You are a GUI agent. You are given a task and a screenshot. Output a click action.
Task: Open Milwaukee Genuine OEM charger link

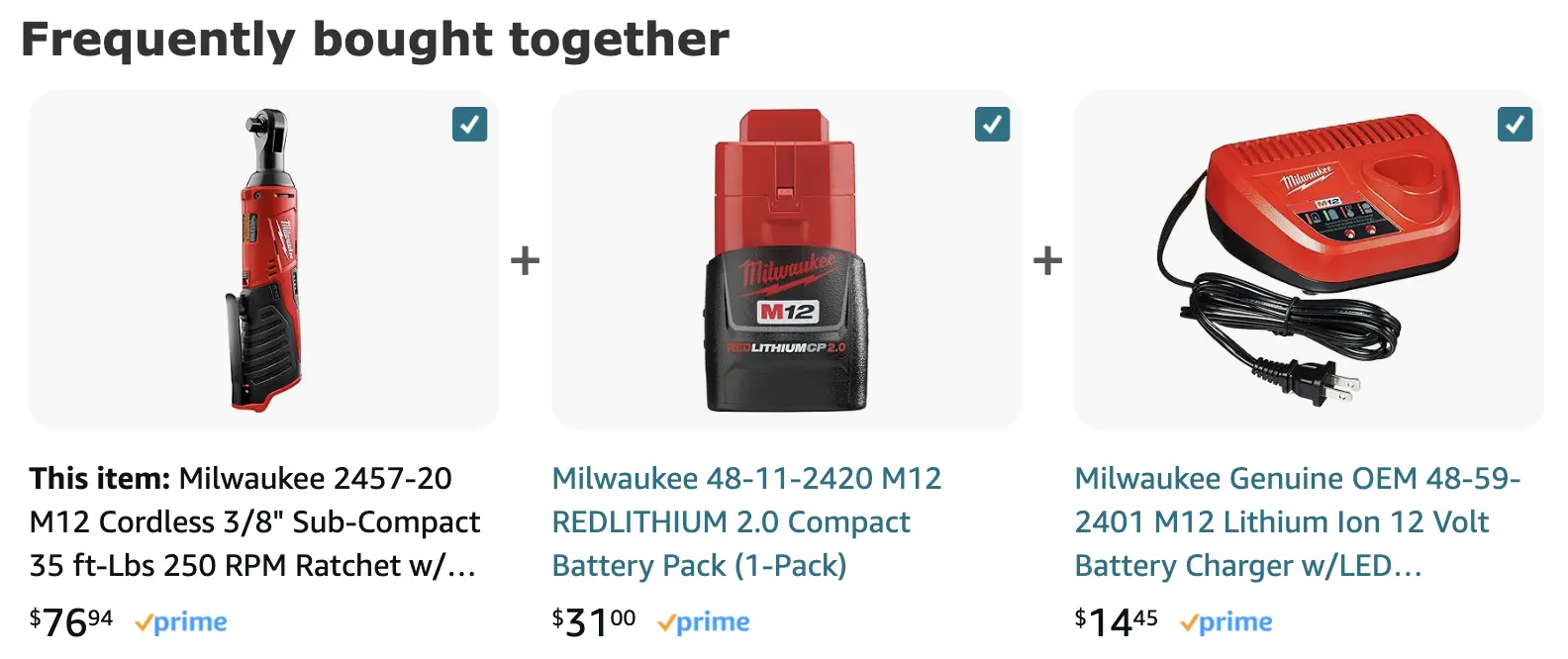click(1297, 521)
